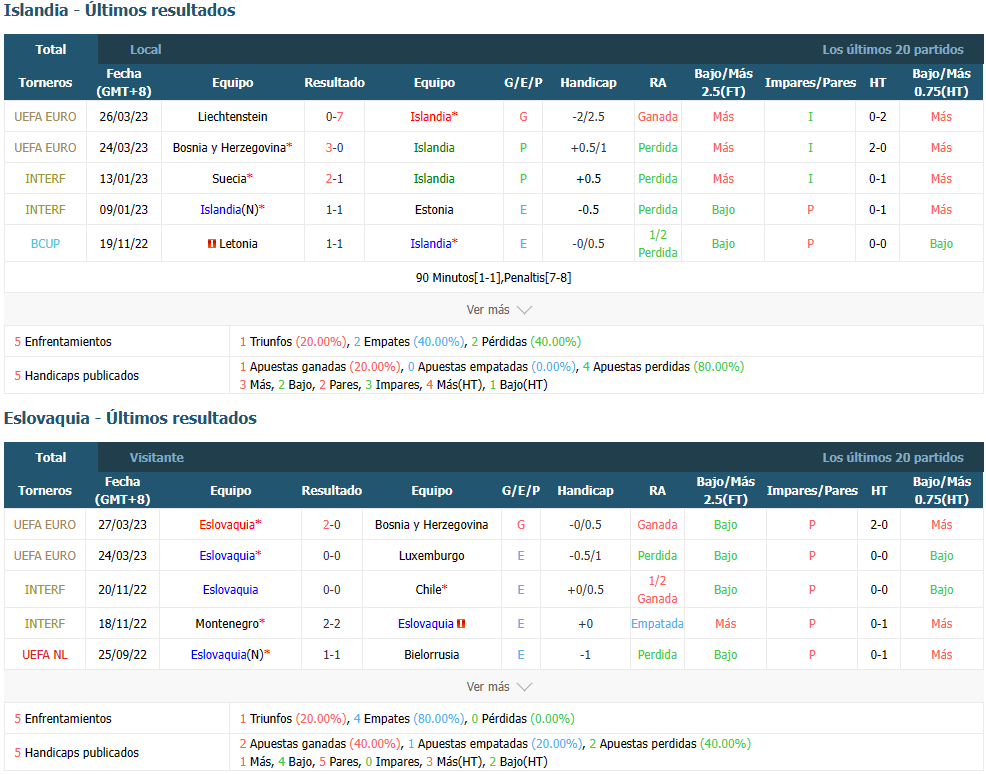The width and height of the screenshot is (986, 774).
Task: Click INTERF tournament on 13/01/23 row
Action: [x=45, y=179]
